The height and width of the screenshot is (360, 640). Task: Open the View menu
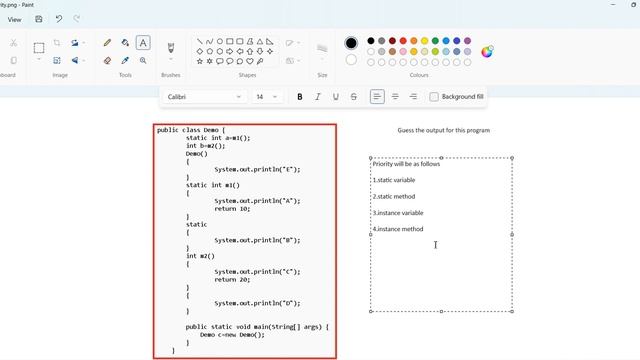14,20
